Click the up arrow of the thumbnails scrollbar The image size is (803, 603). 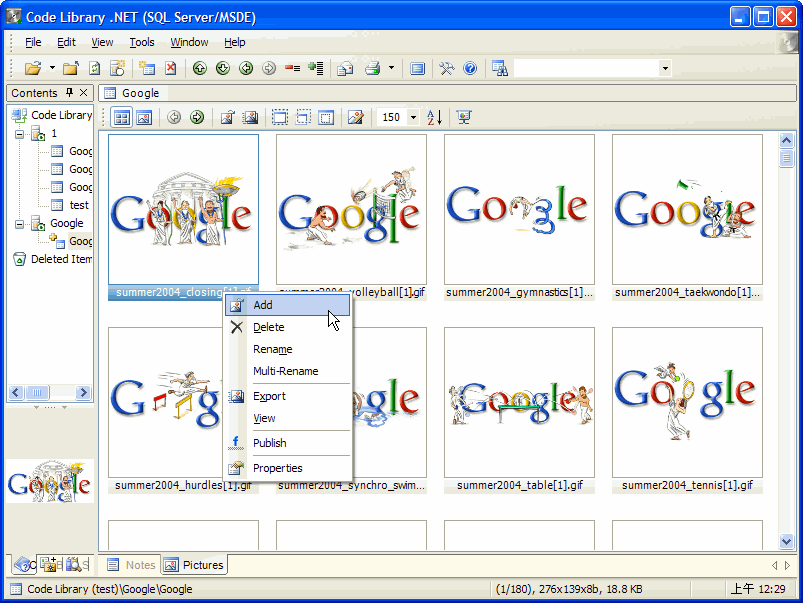point(786,140)
